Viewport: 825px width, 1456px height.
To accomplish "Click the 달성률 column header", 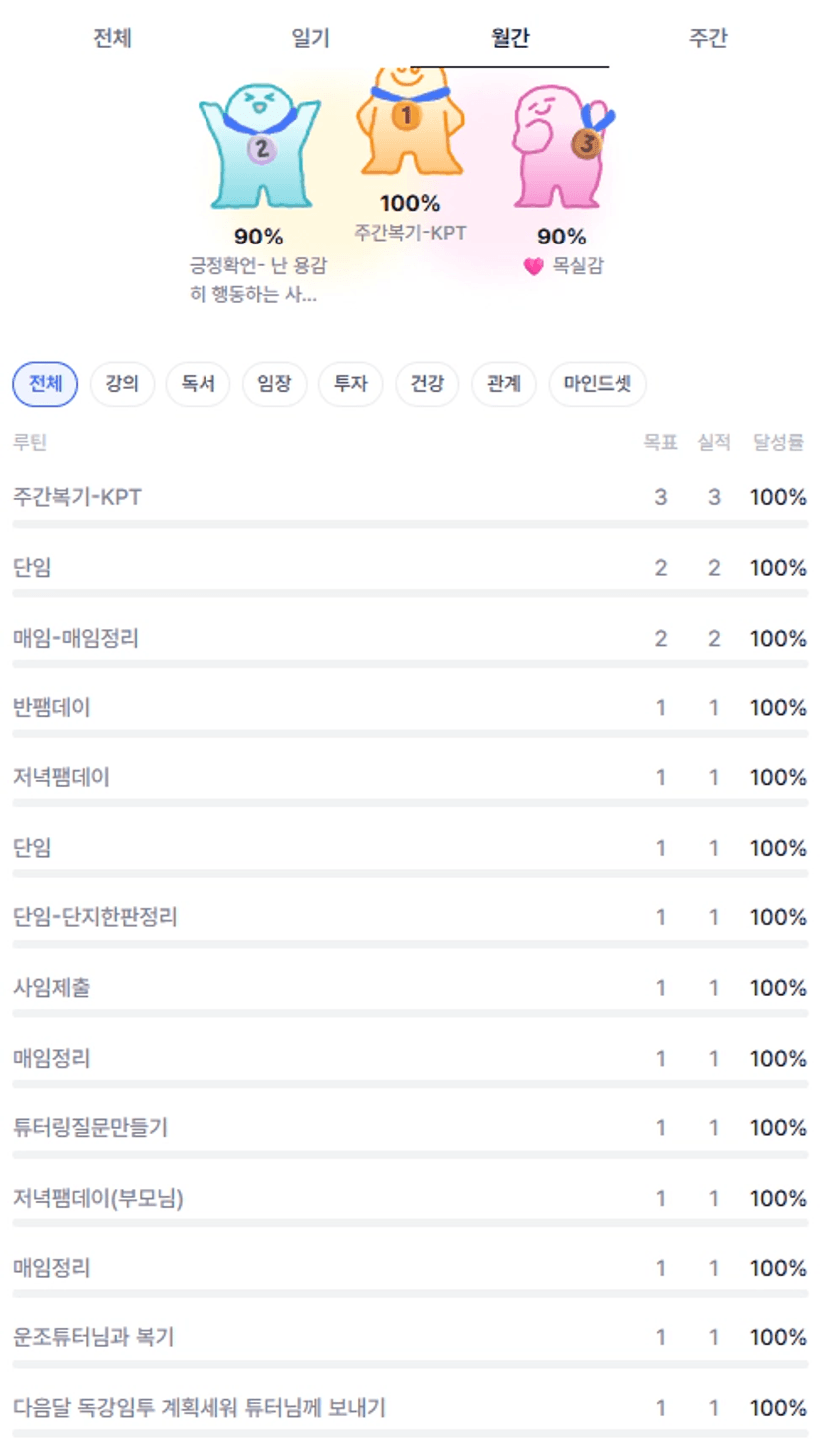I will click(x=778, y=442).
